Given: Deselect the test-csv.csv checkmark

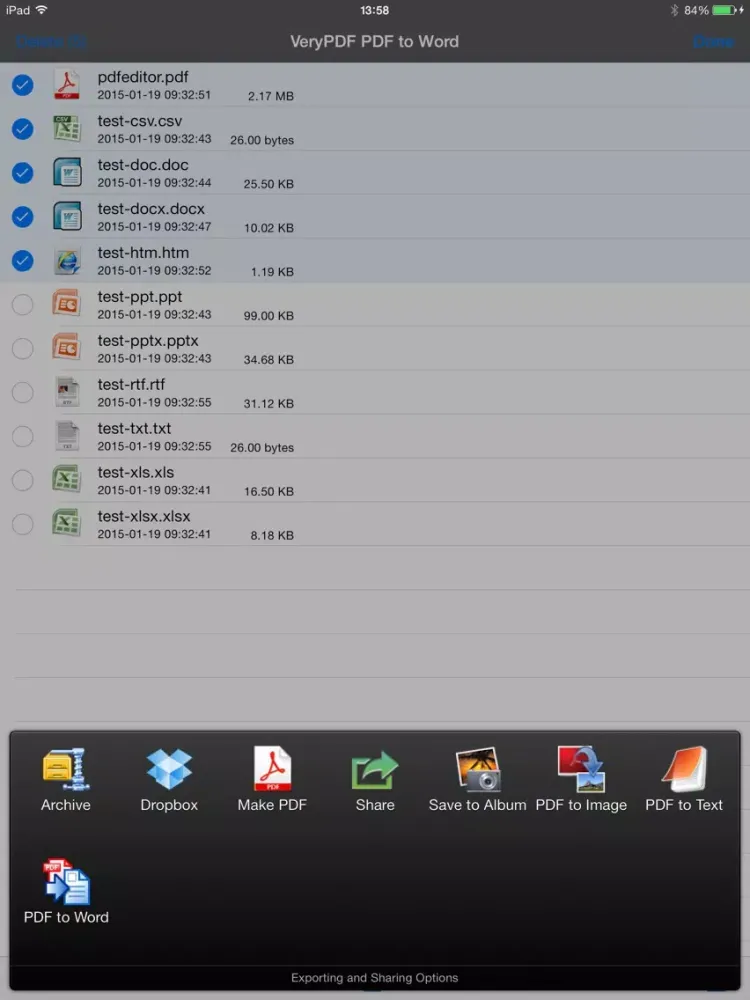Looking at the screenshot, I should 22,129.
